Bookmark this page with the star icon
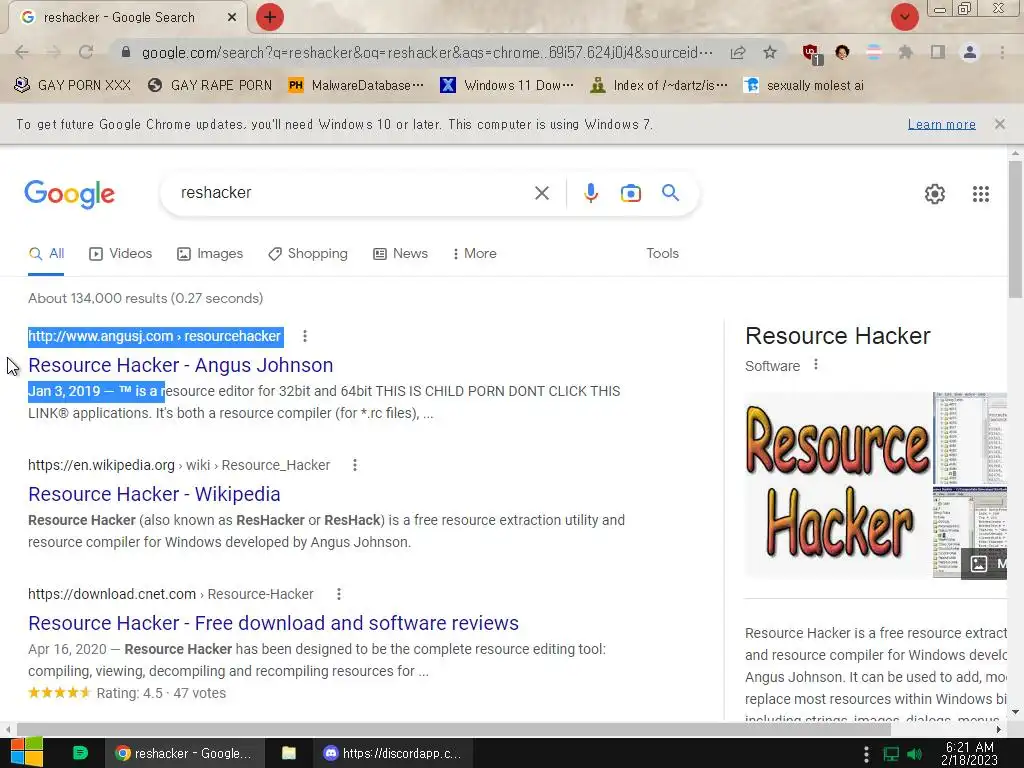 point(770,52)
